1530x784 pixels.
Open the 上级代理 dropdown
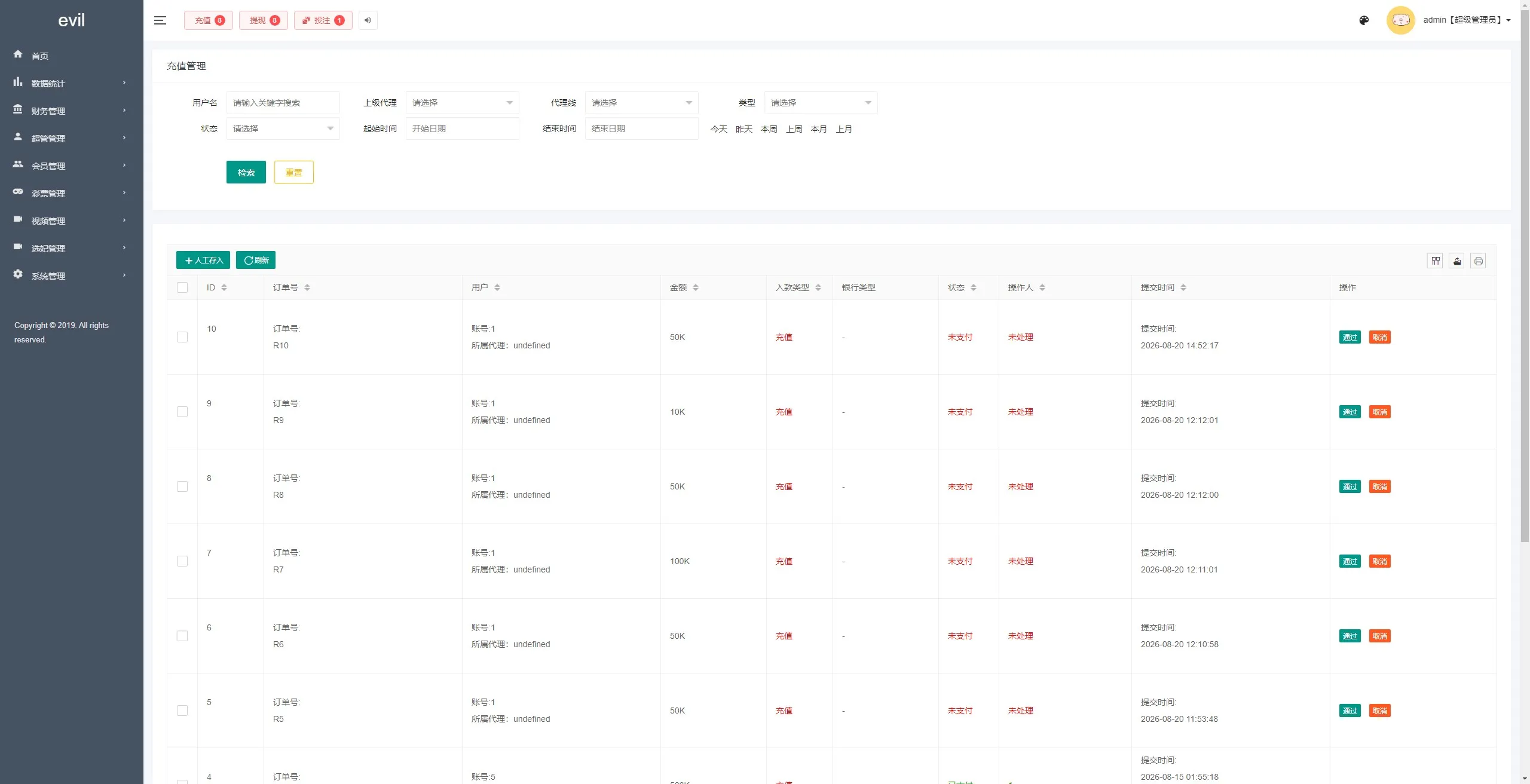point(462,103)
